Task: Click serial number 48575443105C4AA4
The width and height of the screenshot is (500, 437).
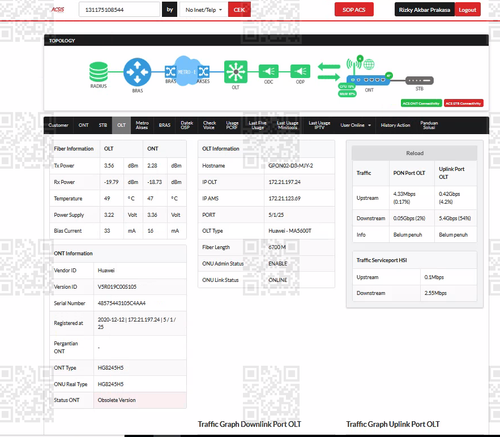Action: (121, 303)
